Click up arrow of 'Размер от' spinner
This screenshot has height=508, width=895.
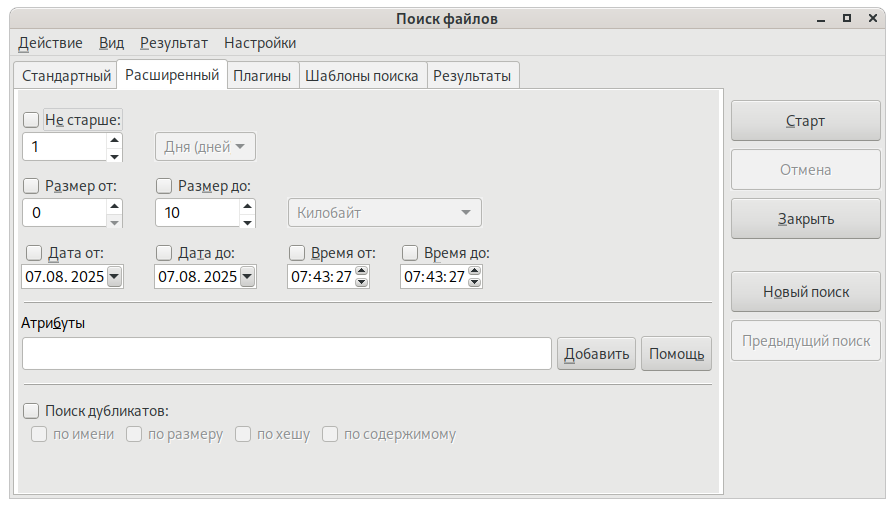tap(114, 206)
